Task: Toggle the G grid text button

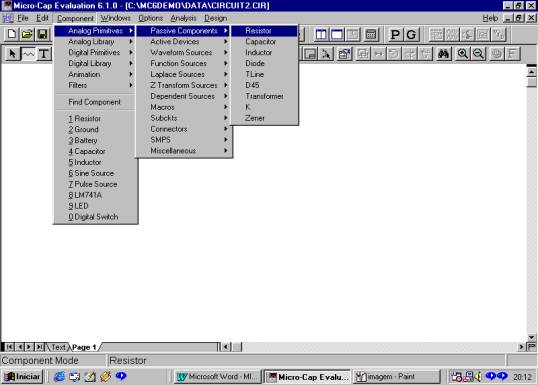Action: [x=411, y=34]
